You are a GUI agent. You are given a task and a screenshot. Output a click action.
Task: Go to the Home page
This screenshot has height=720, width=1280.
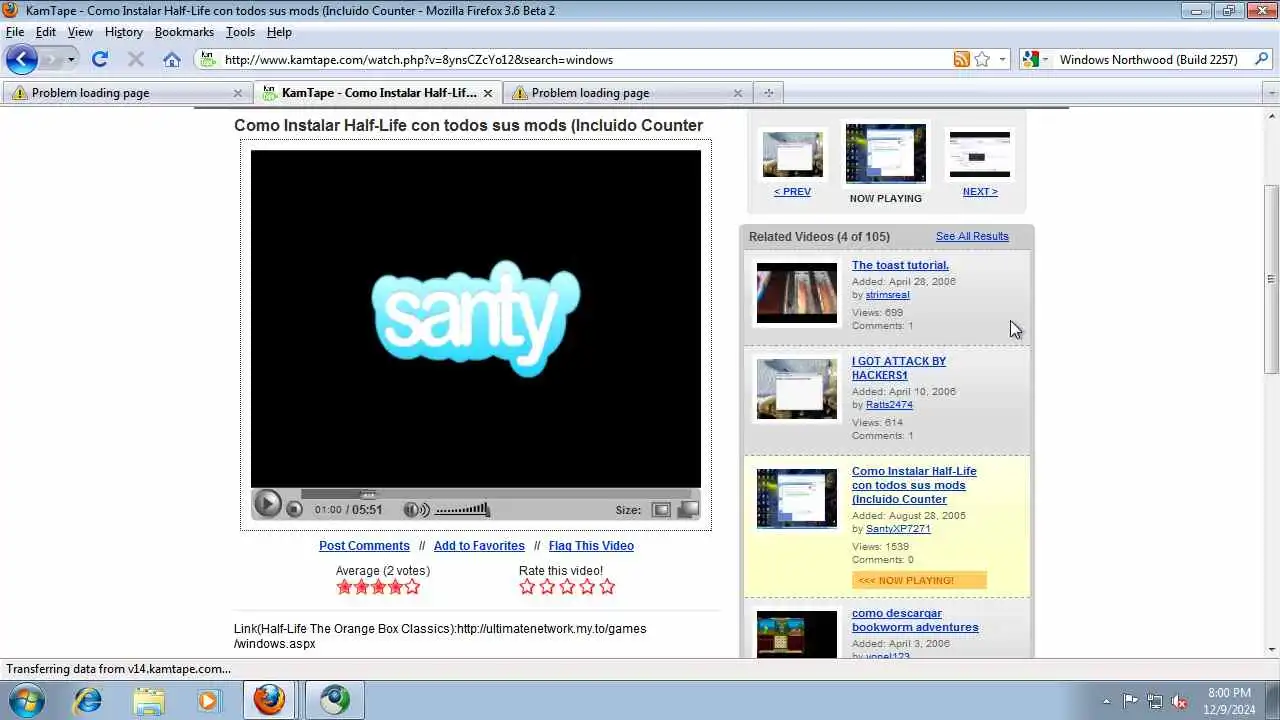tap(172, 59)
